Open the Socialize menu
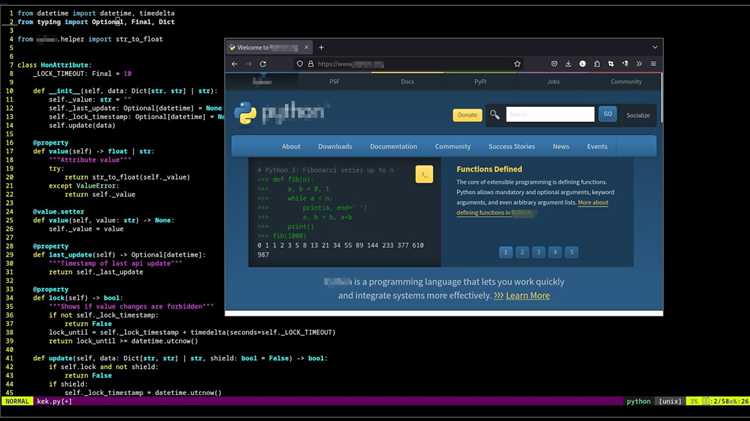The width and height of the screenshot is (750, 421). pos(638,115)
